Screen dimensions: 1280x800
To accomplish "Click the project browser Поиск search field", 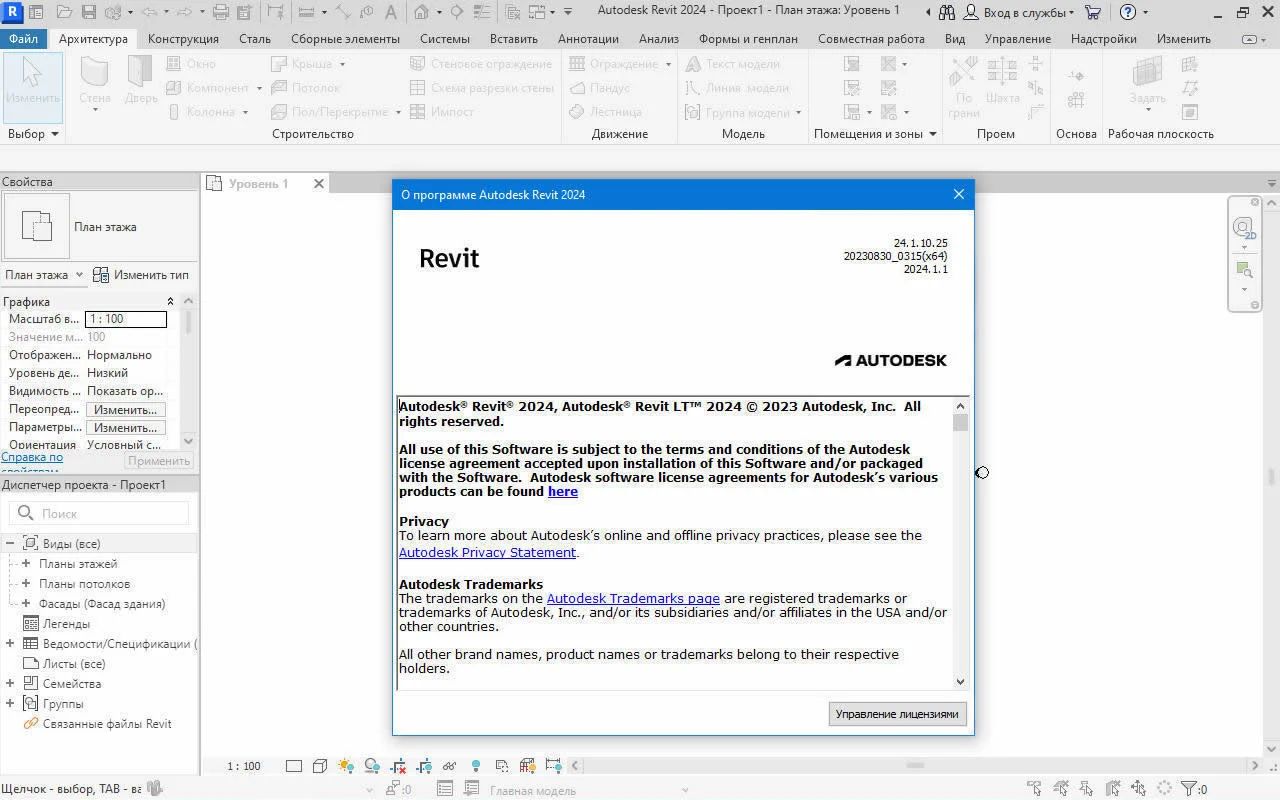I will [x=99, y=513].
